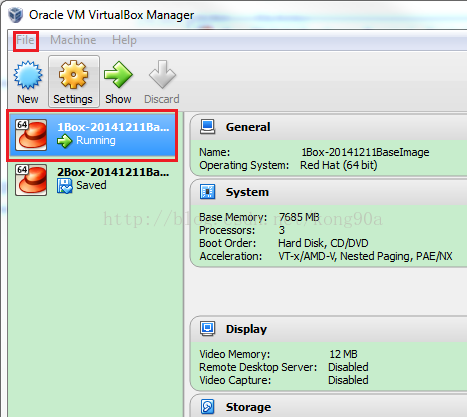The image size is (467, 417).
Task: Click the Storage section header title
Action: point(248,407)
